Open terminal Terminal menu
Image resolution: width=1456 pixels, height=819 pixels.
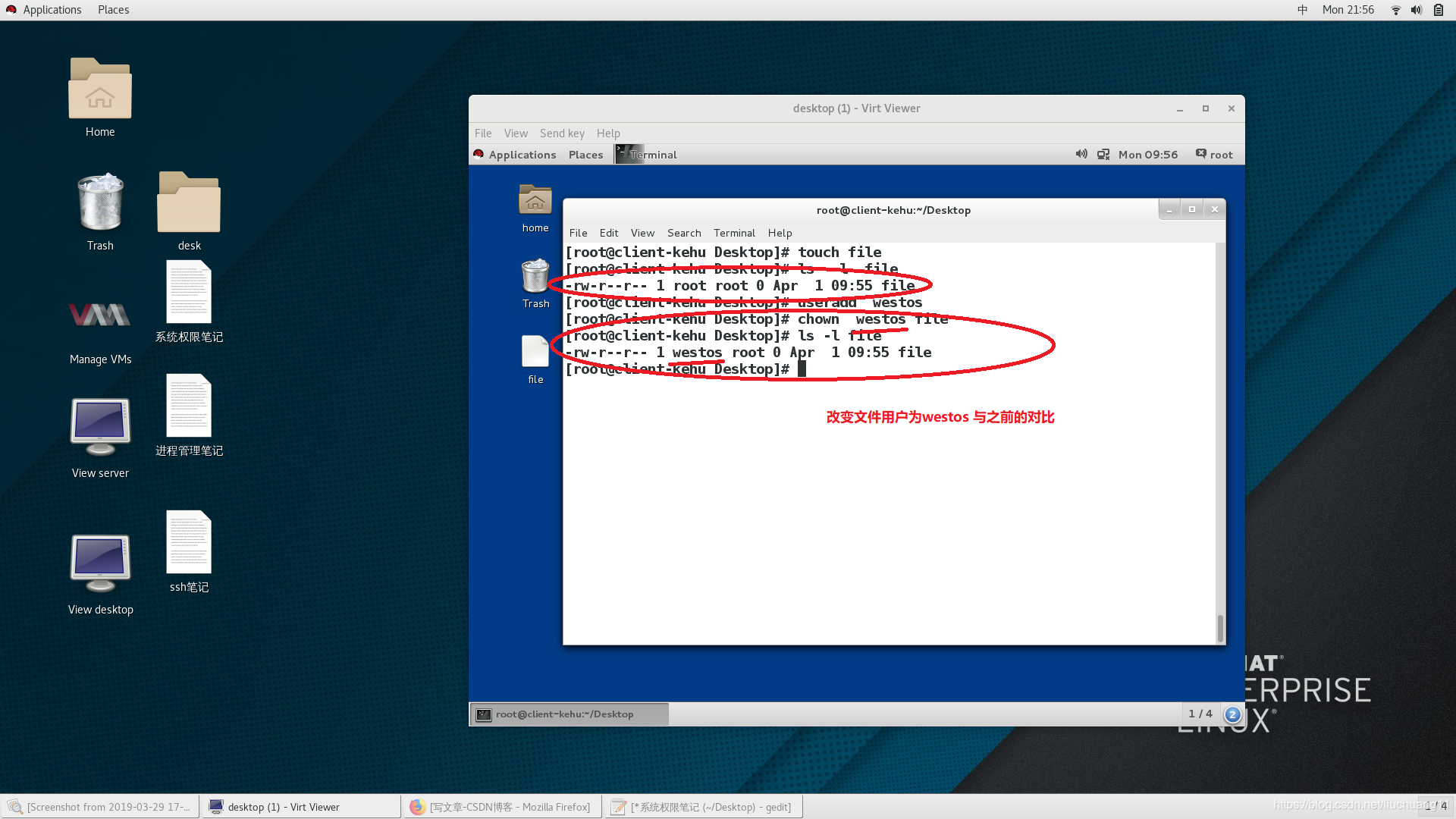[734, 233]
